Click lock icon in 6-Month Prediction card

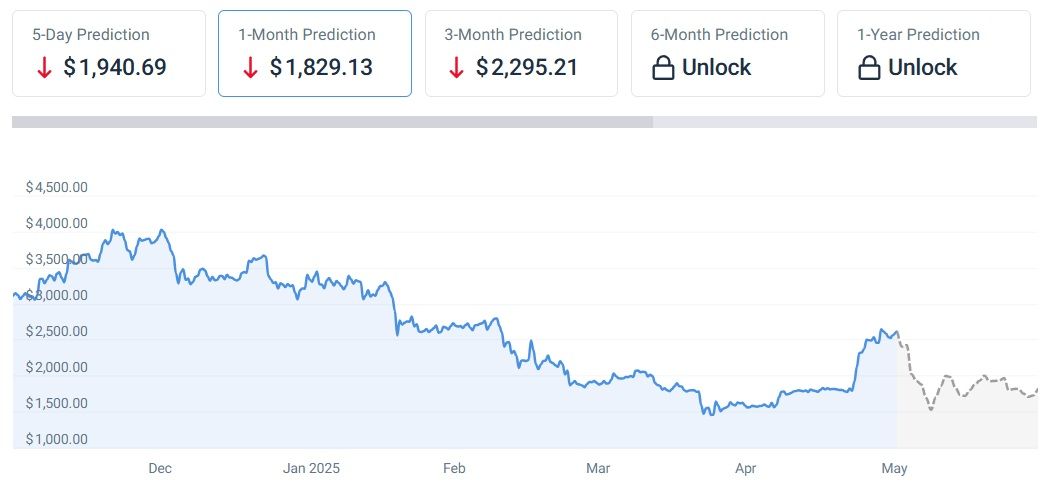663,68
